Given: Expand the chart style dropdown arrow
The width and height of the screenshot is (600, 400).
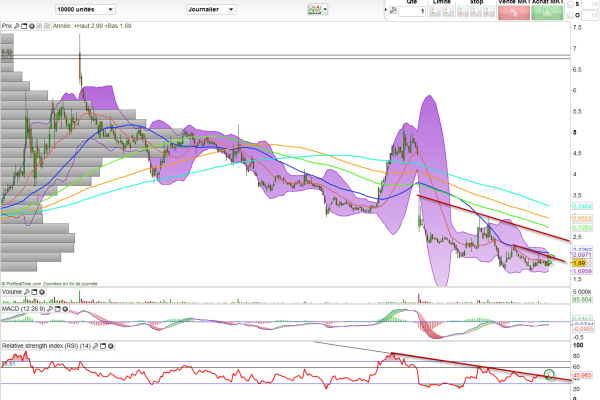Looking at the screenshot, I should (325, 10).
